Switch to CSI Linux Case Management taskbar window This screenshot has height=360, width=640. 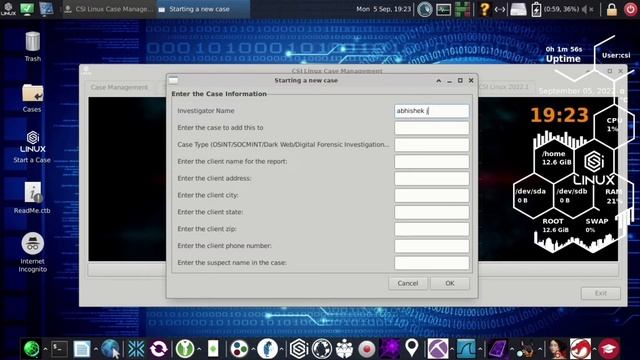pos(109,9)
